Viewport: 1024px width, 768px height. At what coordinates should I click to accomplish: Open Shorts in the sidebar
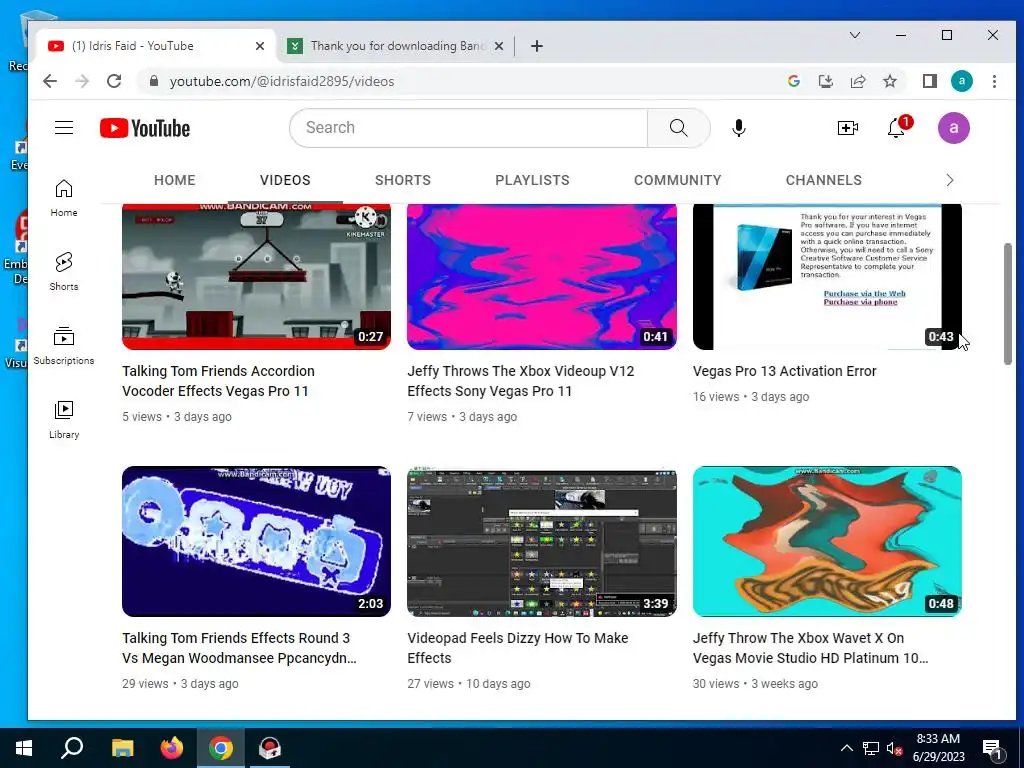pos(64,272)
